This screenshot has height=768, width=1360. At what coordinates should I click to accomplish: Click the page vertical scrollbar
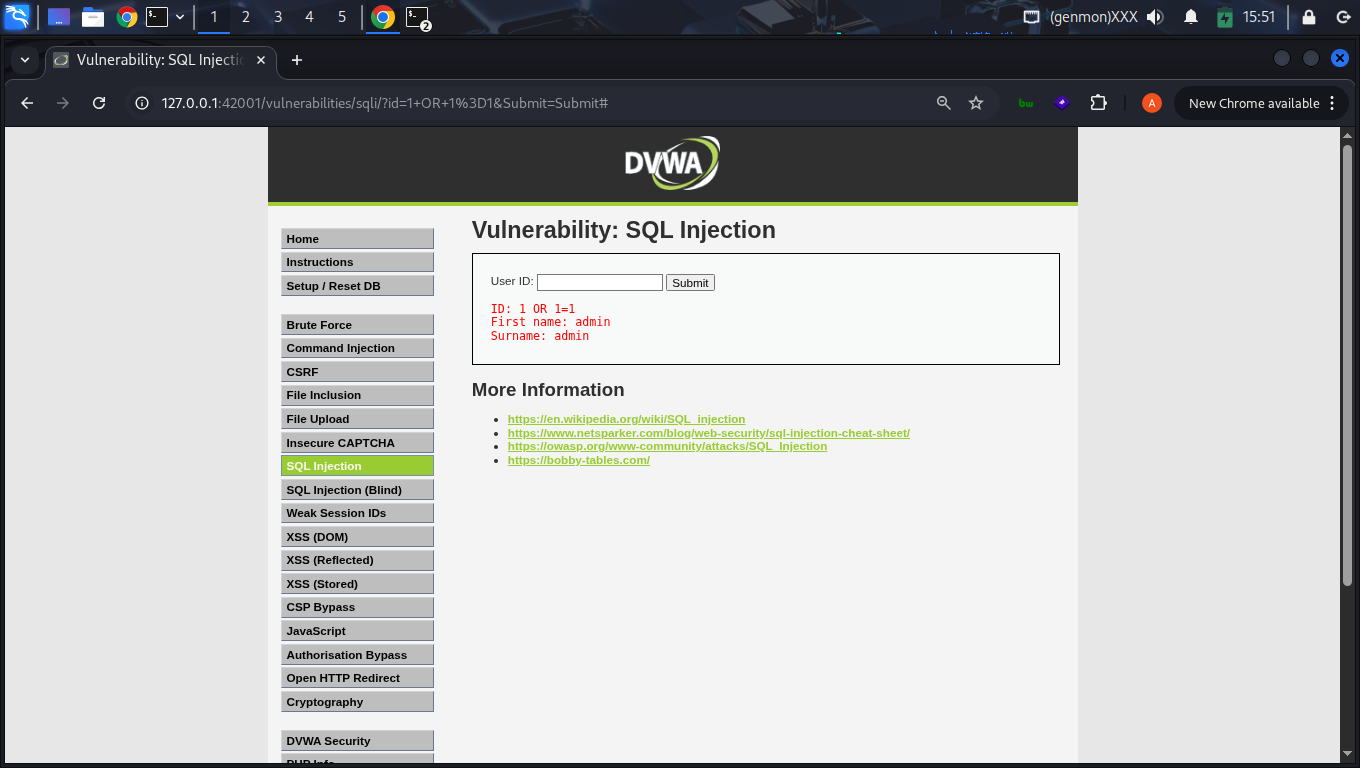pyautogui.click(x=1347, y=400)
